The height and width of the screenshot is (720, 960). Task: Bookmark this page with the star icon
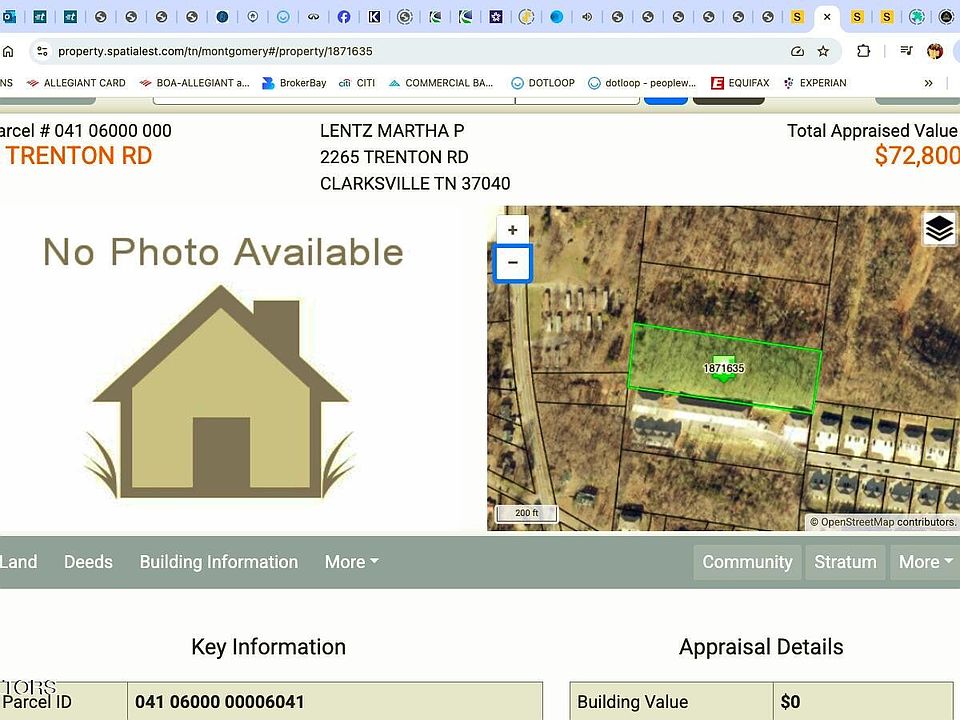[x=823, y=51]
